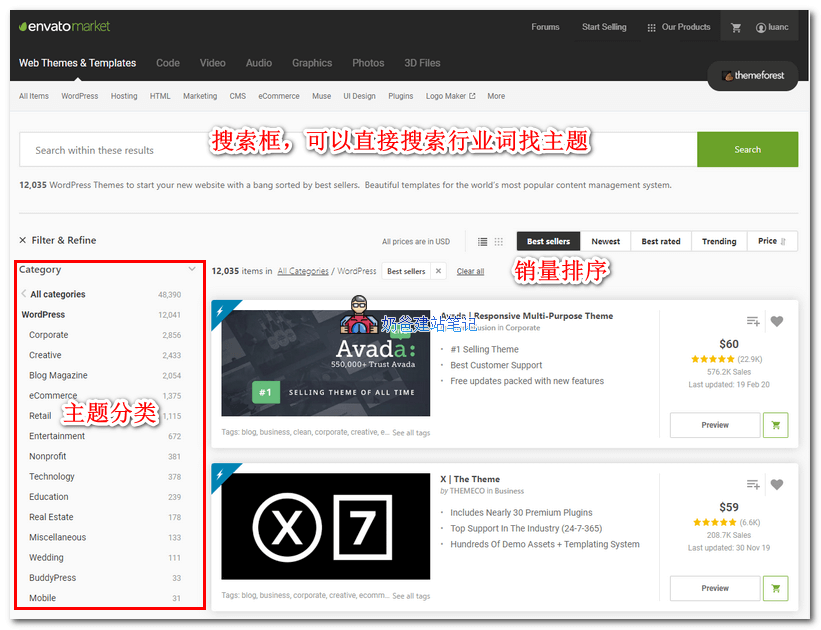The image size is (821, 630).
Task: Favorite X | The Theme
Action: (x=777, y=484)
